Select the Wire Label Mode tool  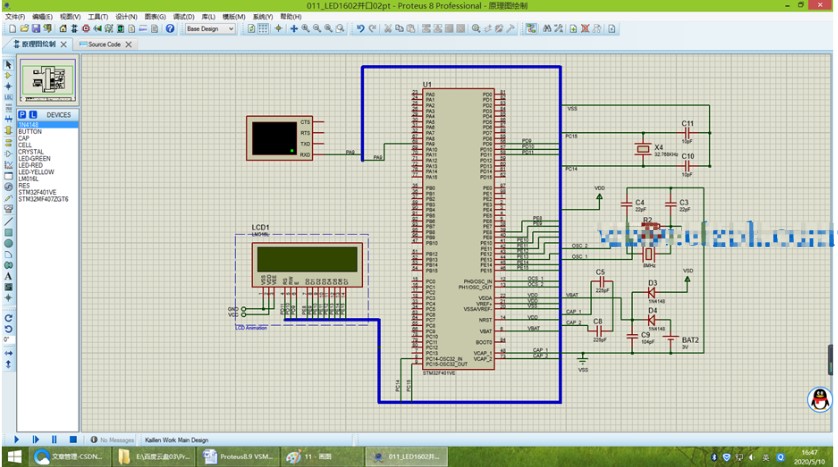pos(8,97)
